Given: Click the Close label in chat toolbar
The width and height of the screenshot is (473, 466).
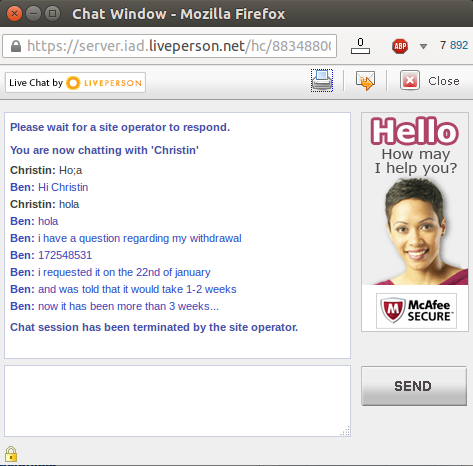Looking at the screenshot, I should [444, 81].
